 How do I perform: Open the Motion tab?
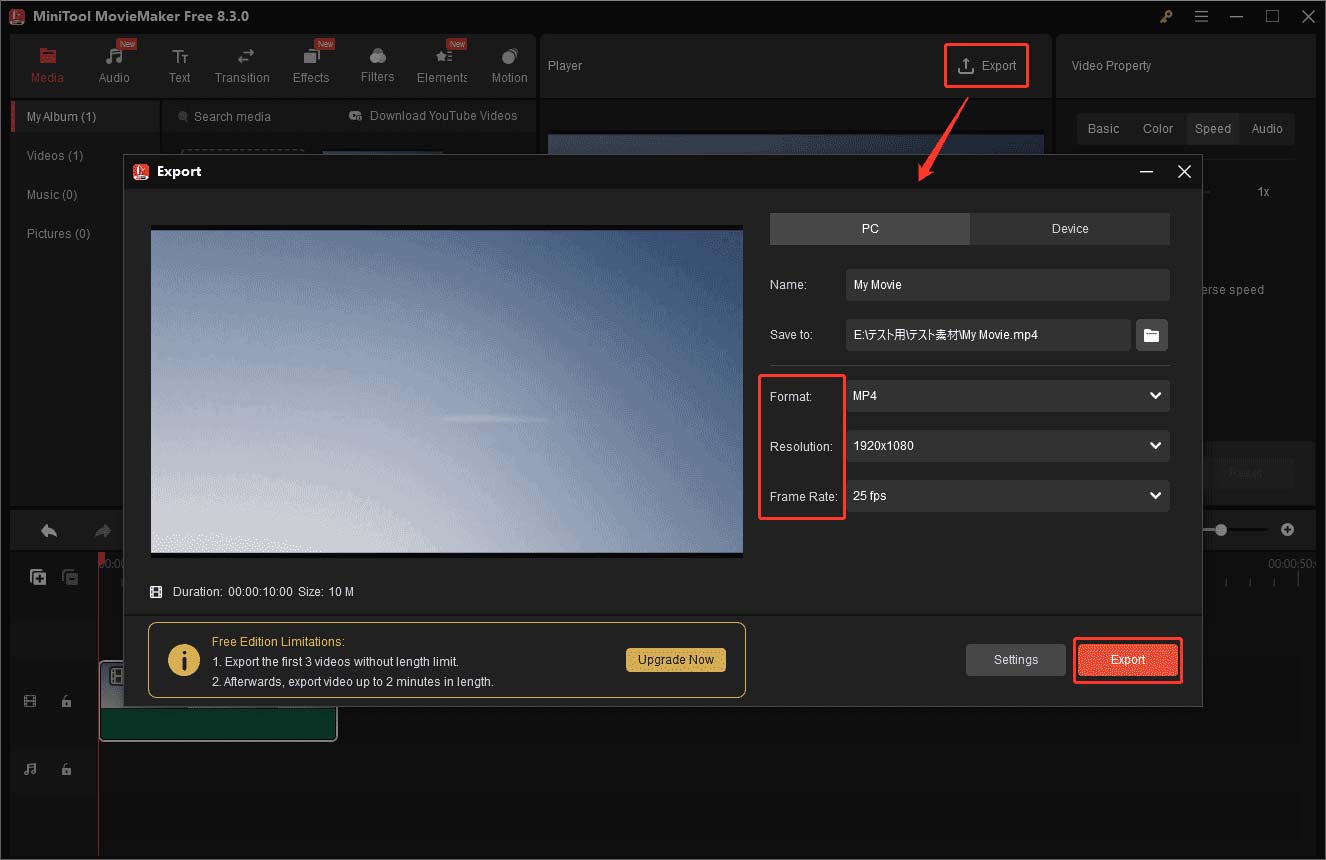tap(509, 66)
